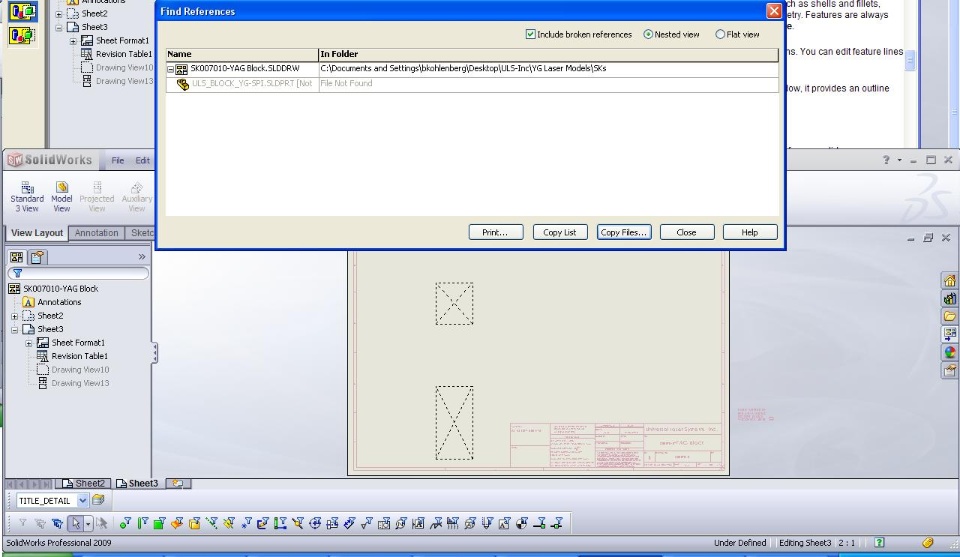Screen dimensions: 960x557
Task: Click the Name column header
Action: (242, 54)
